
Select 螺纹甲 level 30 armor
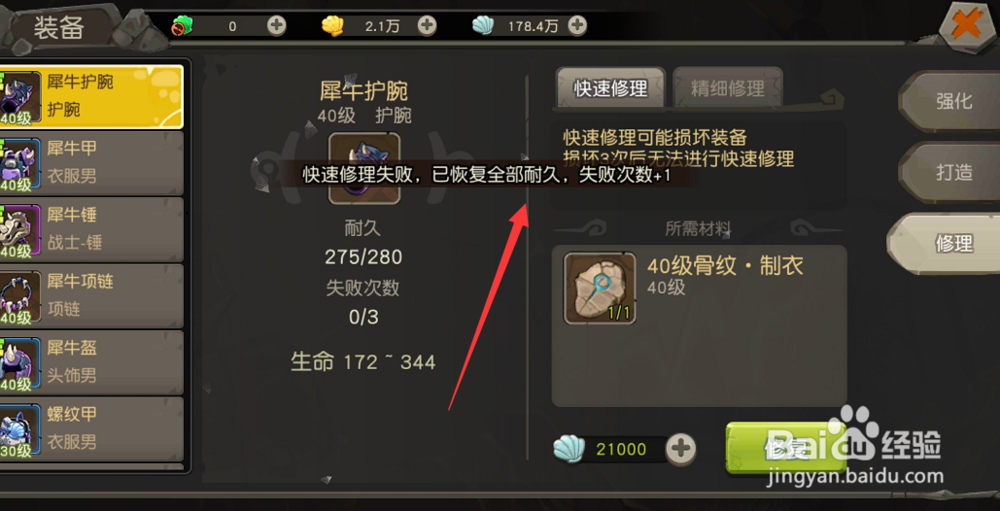point(91,428)
